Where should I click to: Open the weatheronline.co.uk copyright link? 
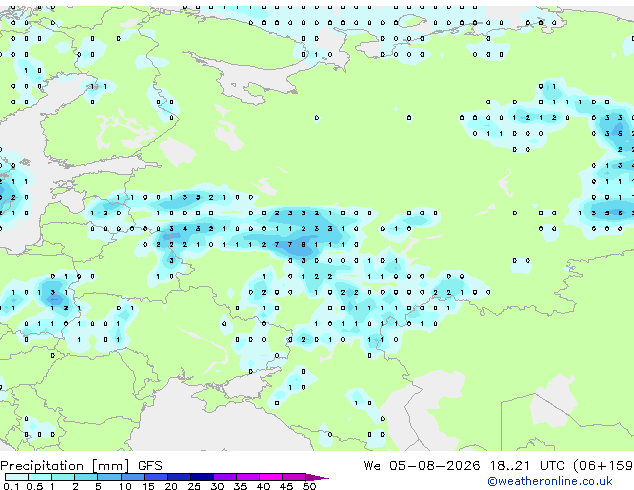point(550,481)
